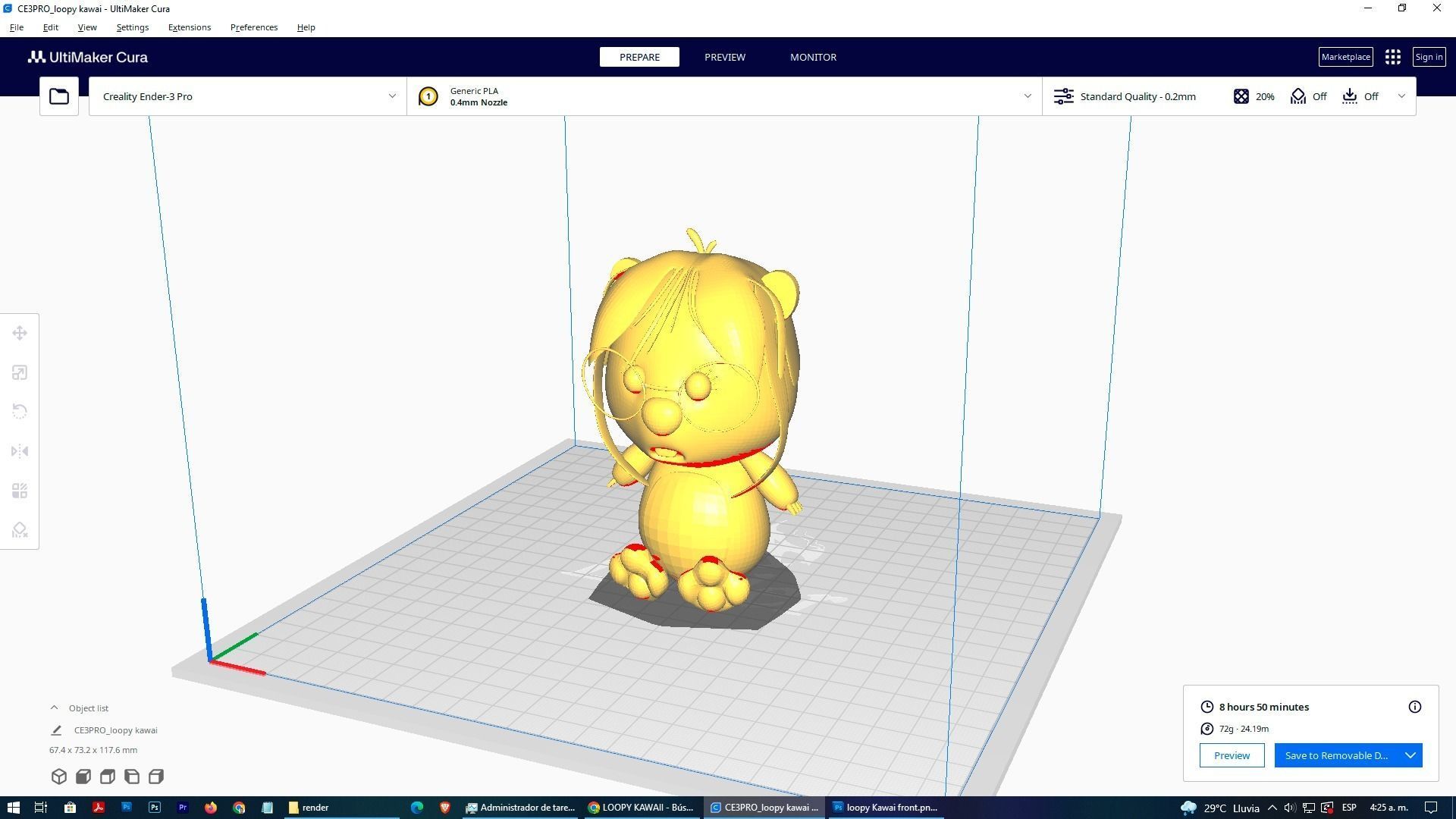Show hidden system tray icons
Viewport: 1456px width, 819px height.
click(1272, 808)
